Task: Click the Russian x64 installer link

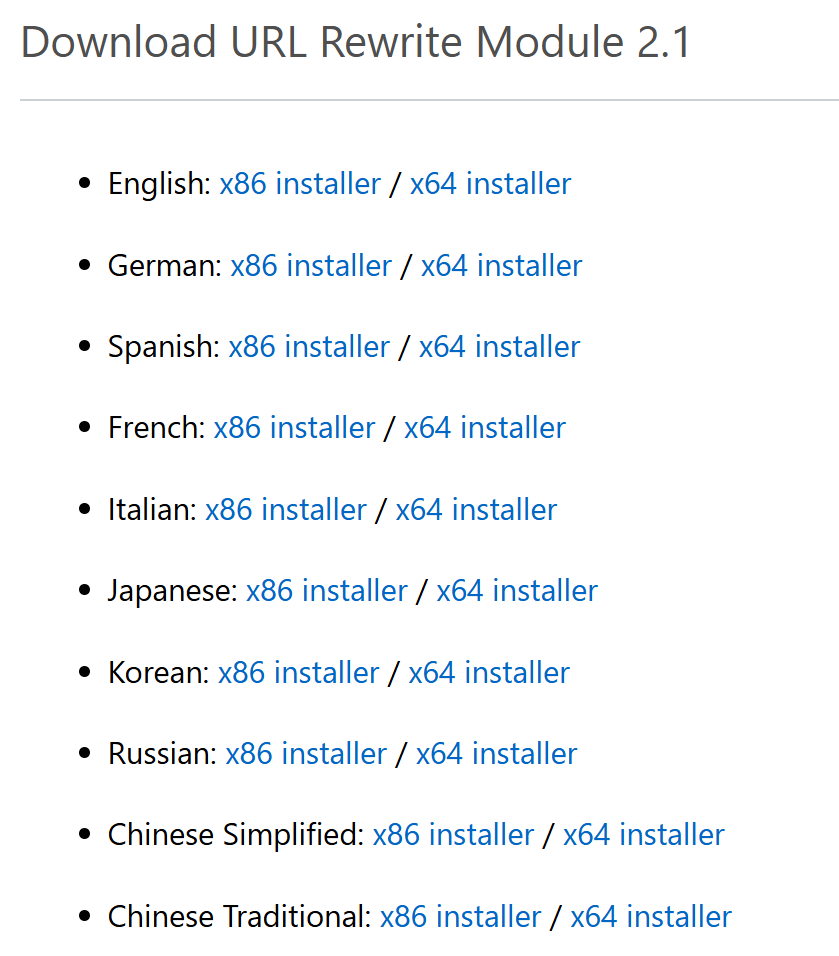Action: pos(496,754)
